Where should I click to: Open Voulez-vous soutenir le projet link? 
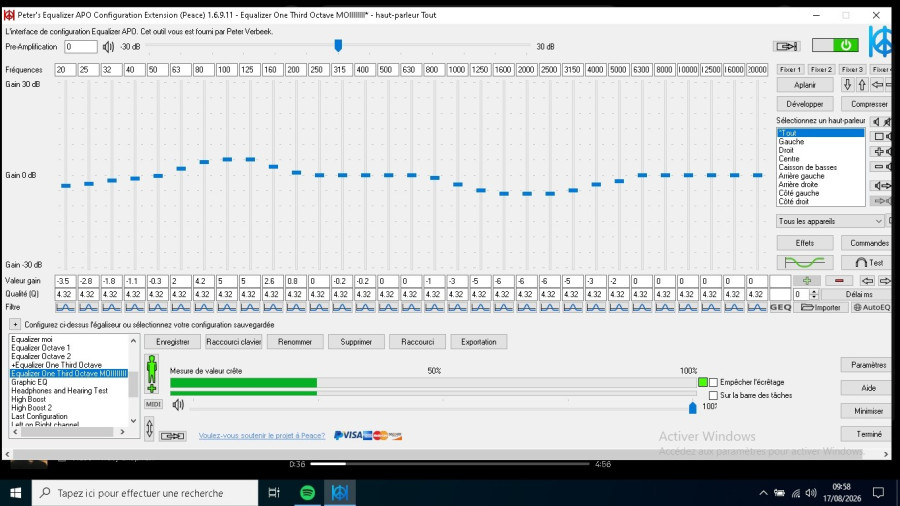click(x=262, y=435)
